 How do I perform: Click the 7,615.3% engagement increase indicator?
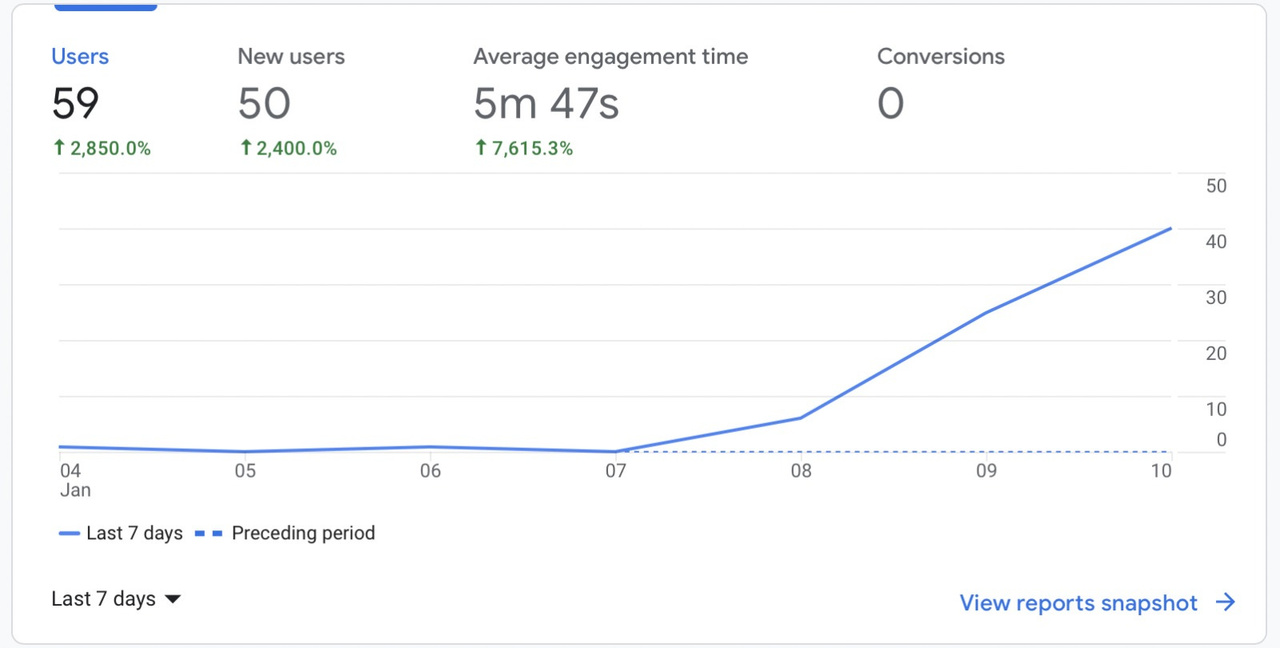click(523, 149)
